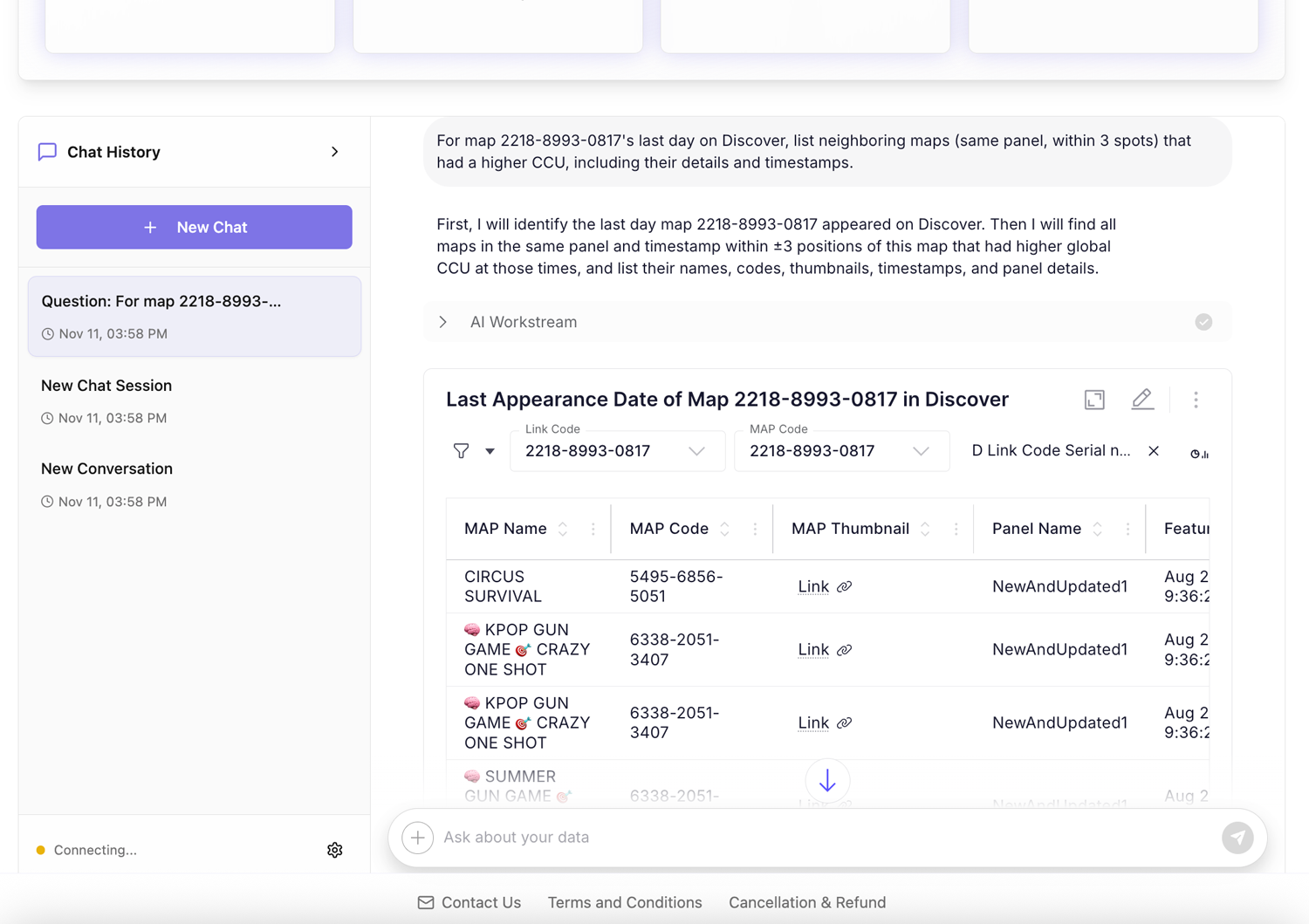1309x924 pixels.
Task: Open the filter dropdown arrow
Action: pos(490,451)
